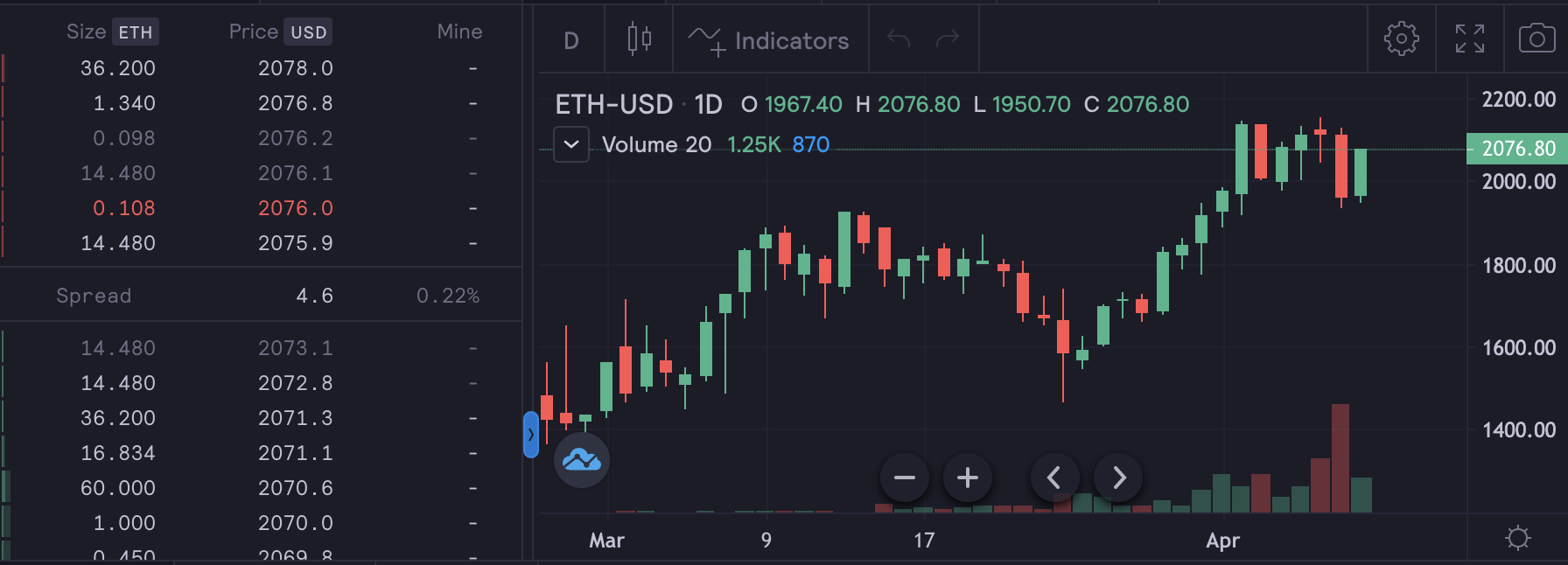Open the candlestick chart style selector
Screen dimensions: 1568x565
[x=639, y=39]
